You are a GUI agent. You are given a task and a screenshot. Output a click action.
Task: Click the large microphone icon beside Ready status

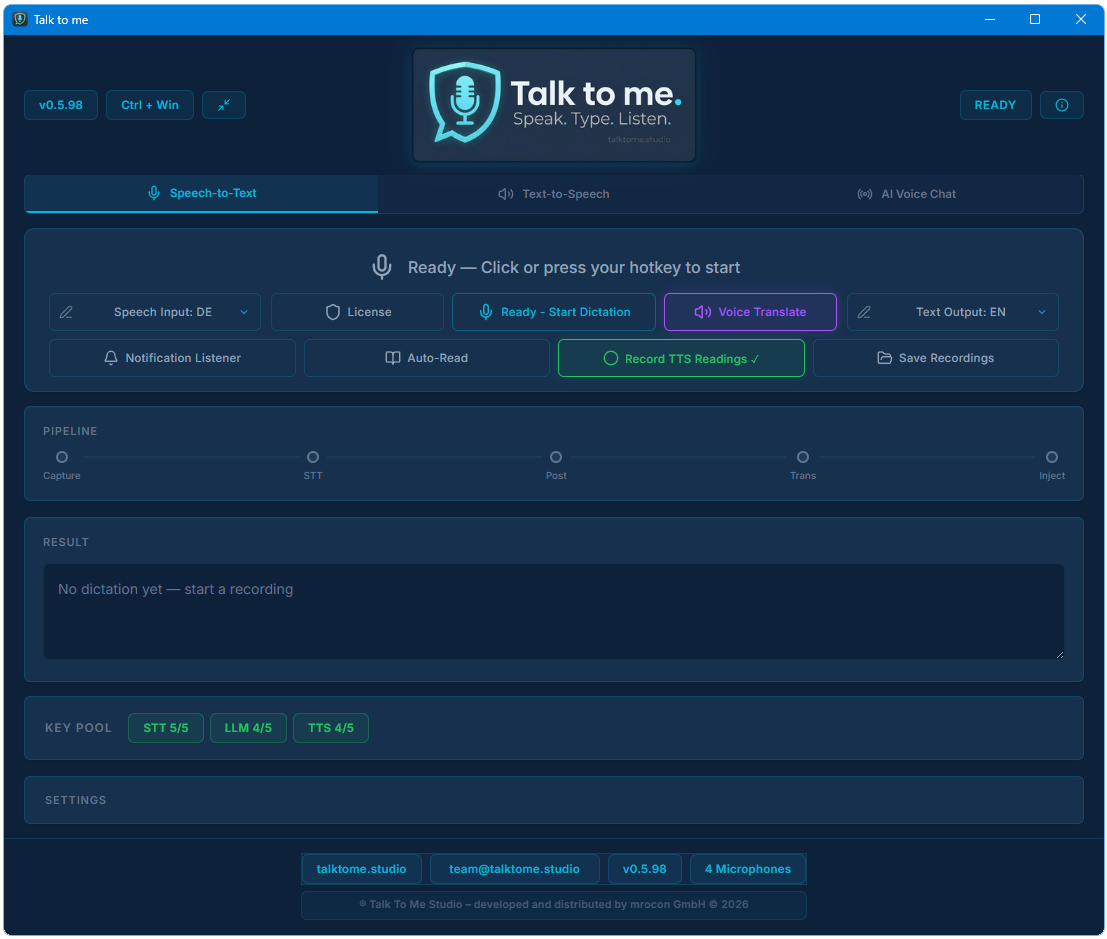[382, 268]
